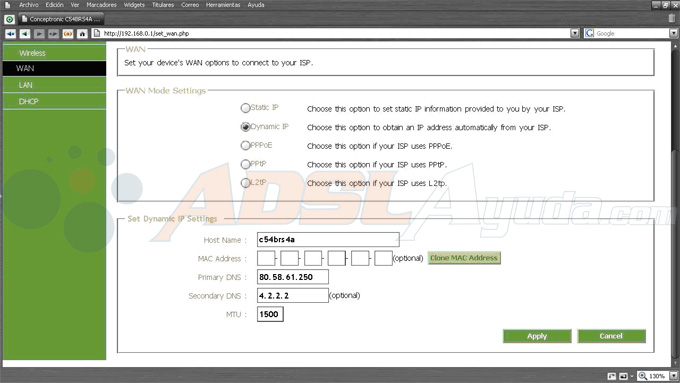The height and width of the screenshot is (383, 680).
Task: Expand the address bar history dropdown
Action: [575, 33]
